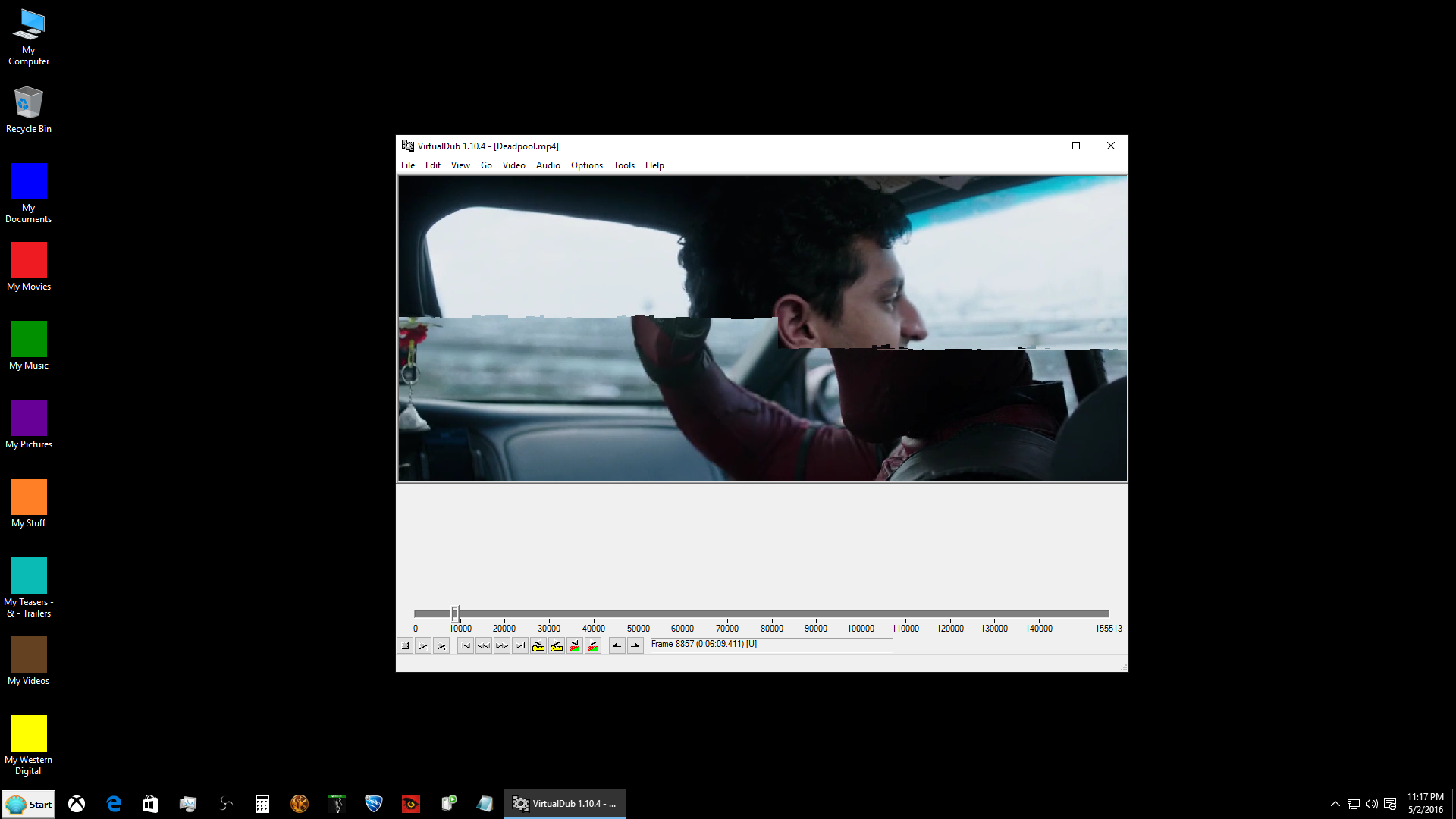
Task: Open the Audio menu
Action: 548,165
